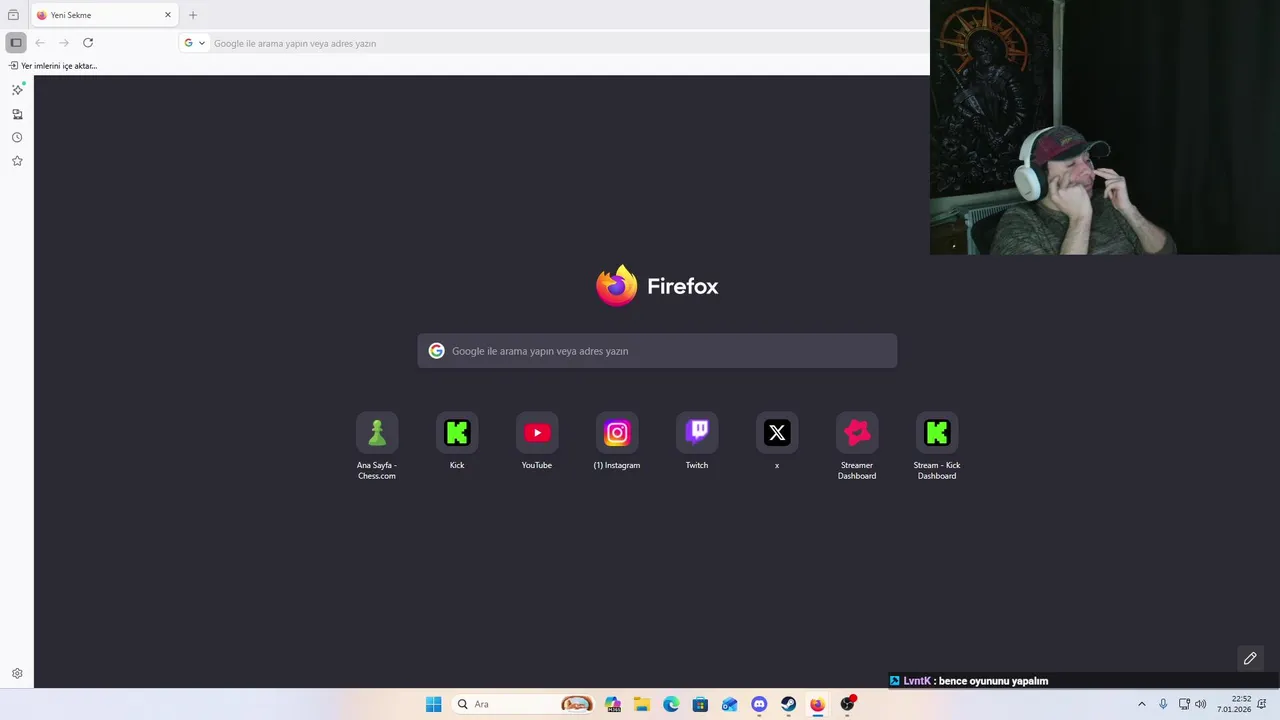The image size is (1280, 720).
Task: Launch Microsoft Edge from the taskbar
Action: coord(671,704)
